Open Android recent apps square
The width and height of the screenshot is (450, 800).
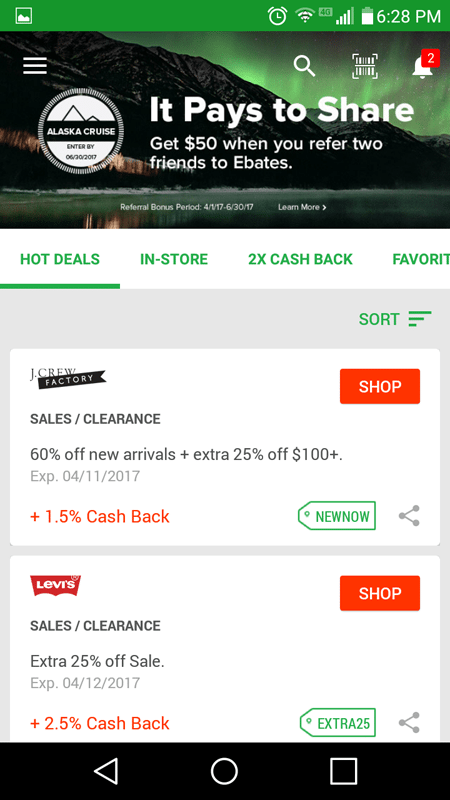tap(343, 770)
